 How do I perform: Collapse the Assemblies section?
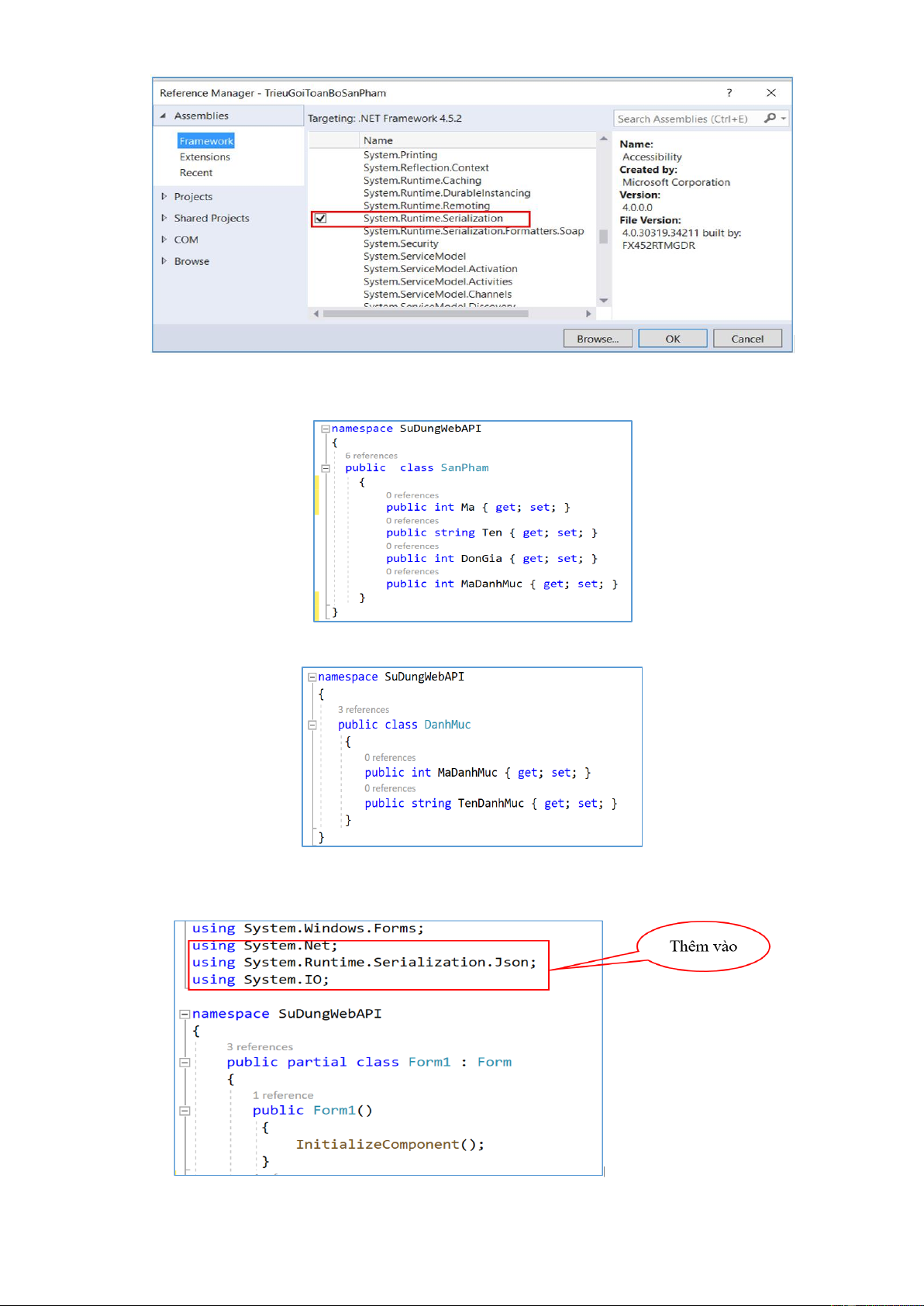click(163, 116)
